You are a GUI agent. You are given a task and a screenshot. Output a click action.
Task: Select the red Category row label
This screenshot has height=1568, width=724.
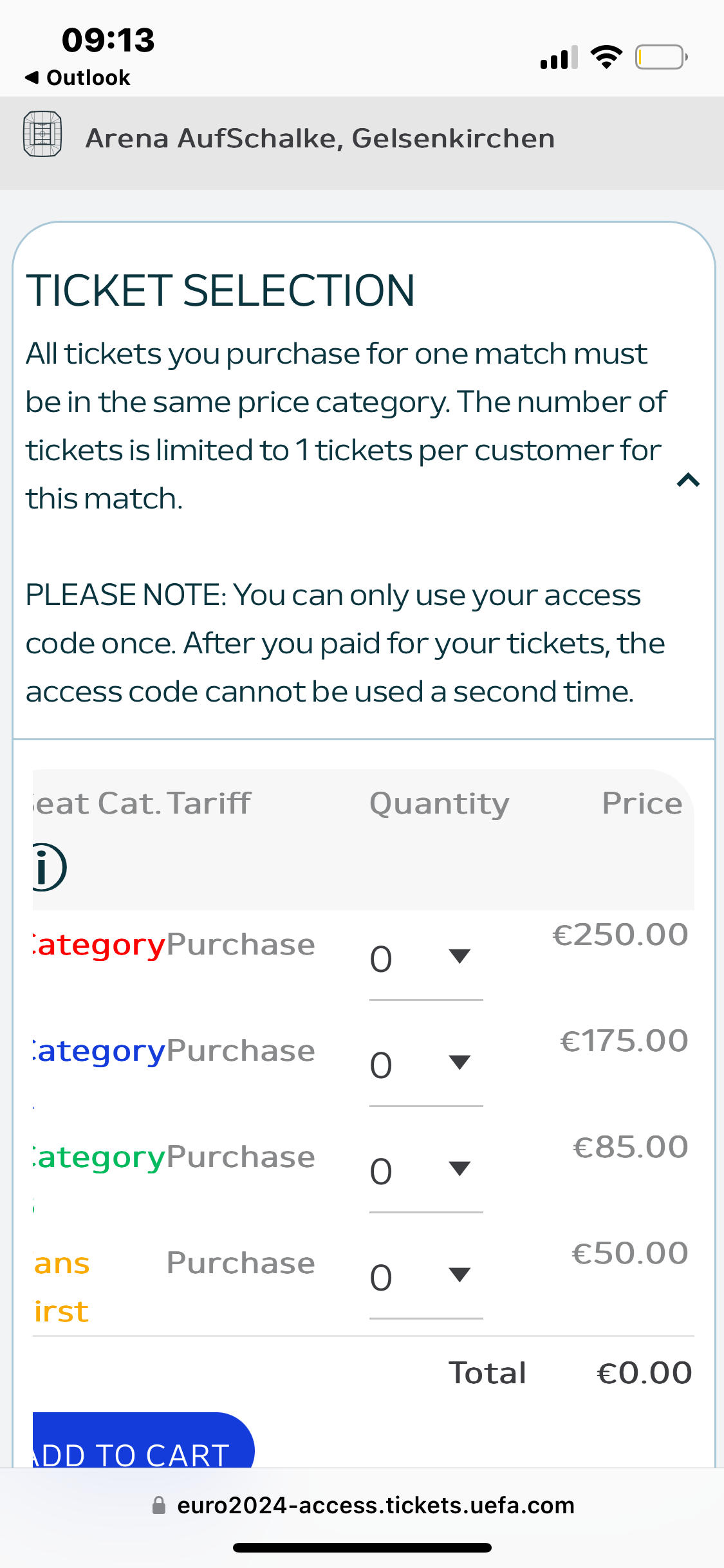click(99, 946)
